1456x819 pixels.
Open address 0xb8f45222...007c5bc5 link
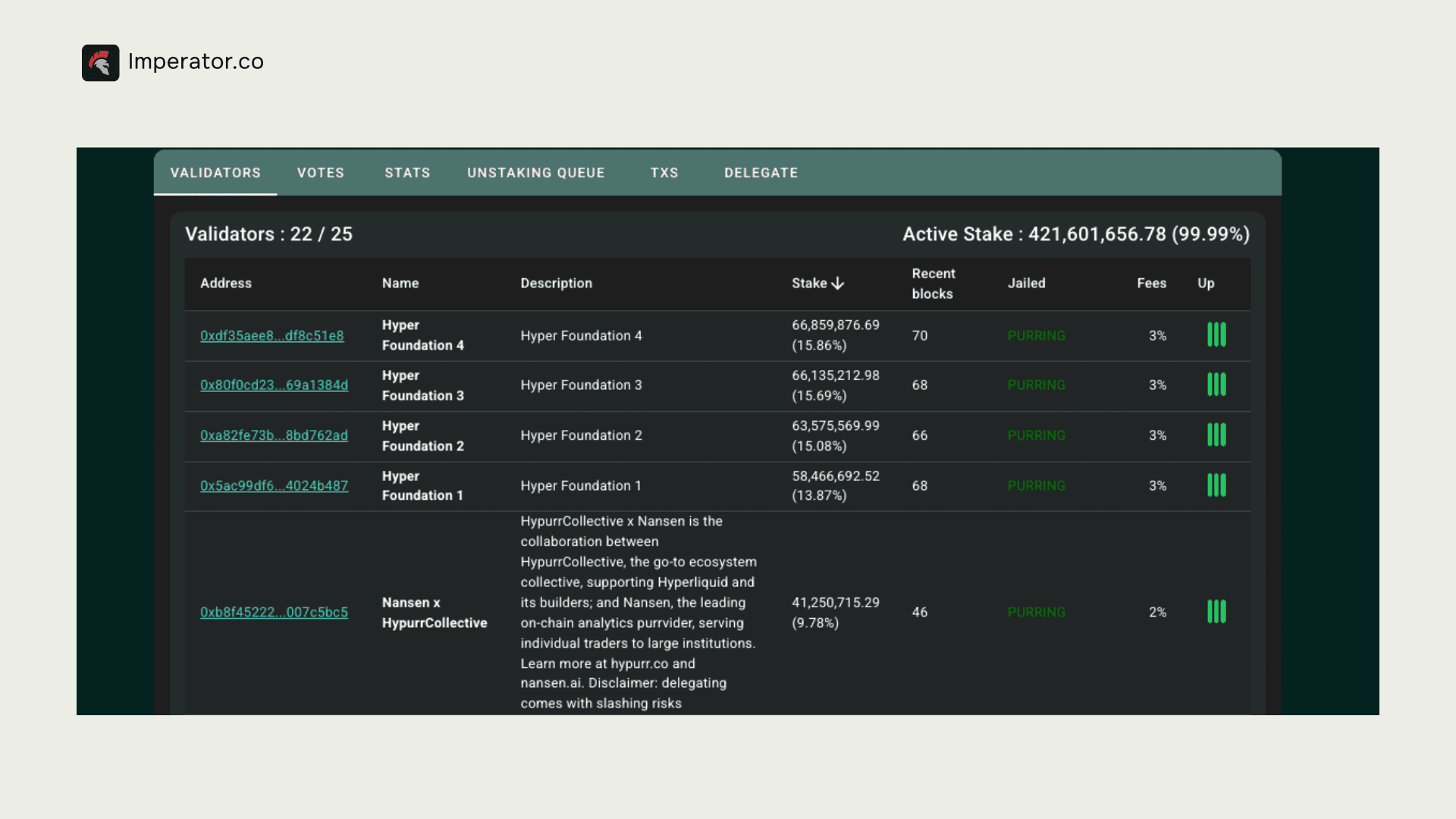pos(275,612)
